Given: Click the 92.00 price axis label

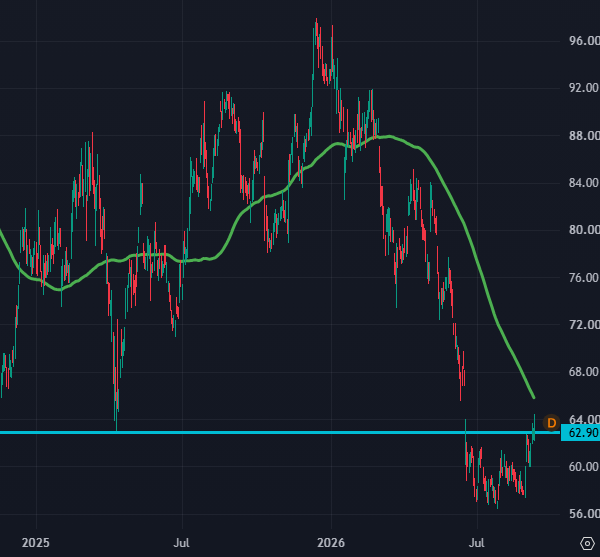Looking at the screenshot, I should pyautogui.click(x=584, y=88).
